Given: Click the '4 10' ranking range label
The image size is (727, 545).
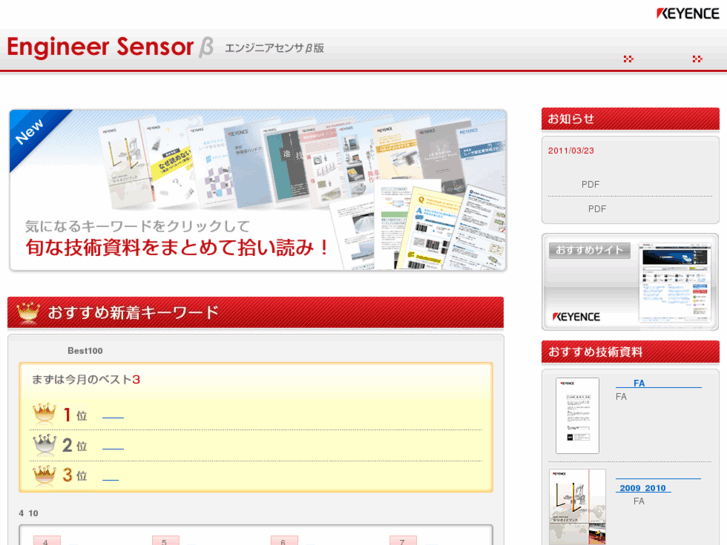Looking at the screenshot, I should (28, 513).
